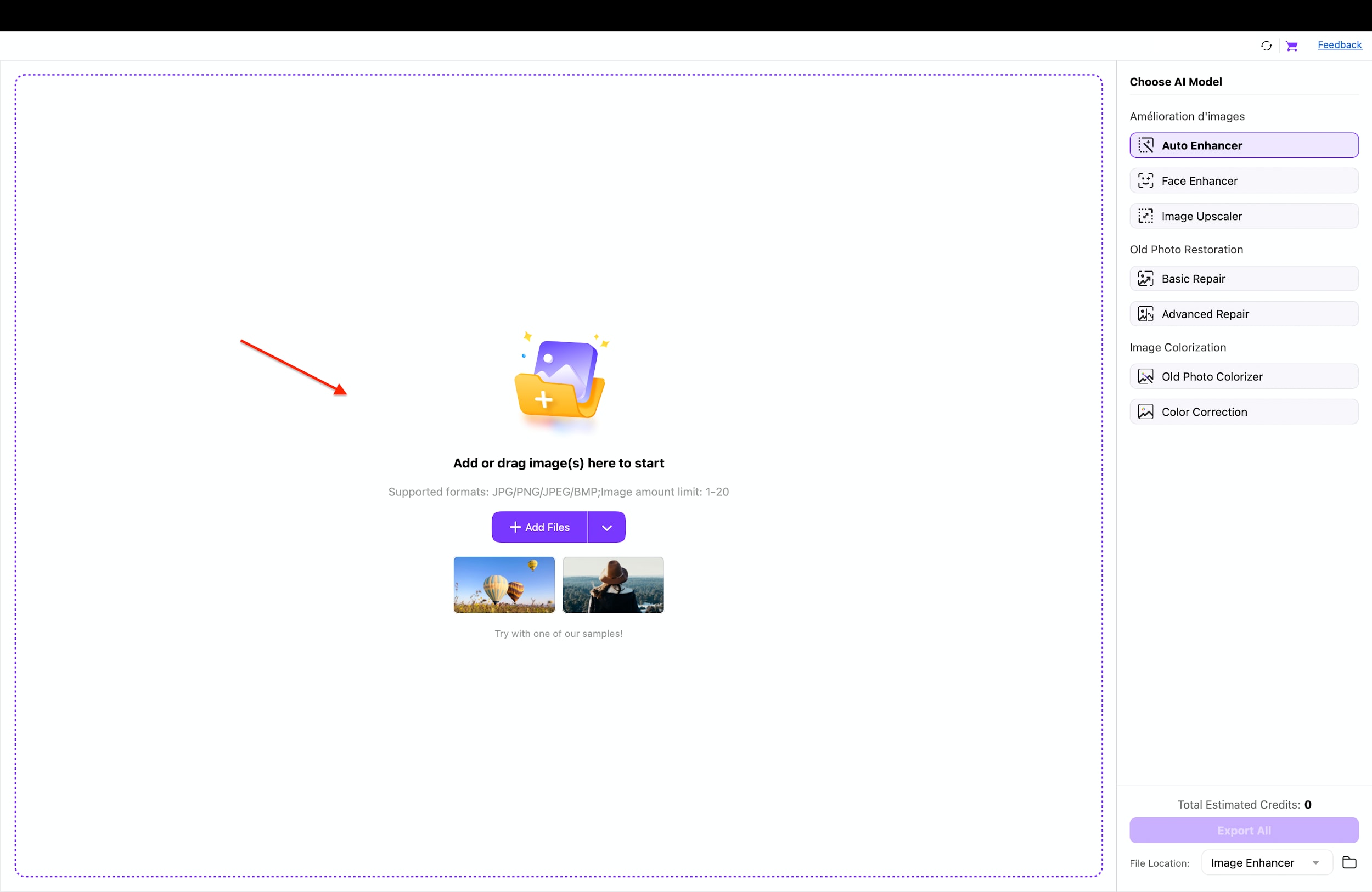The image size is (1372, 892).
Task: Click the Try with one of our samples text
Action: coord(558,633)
